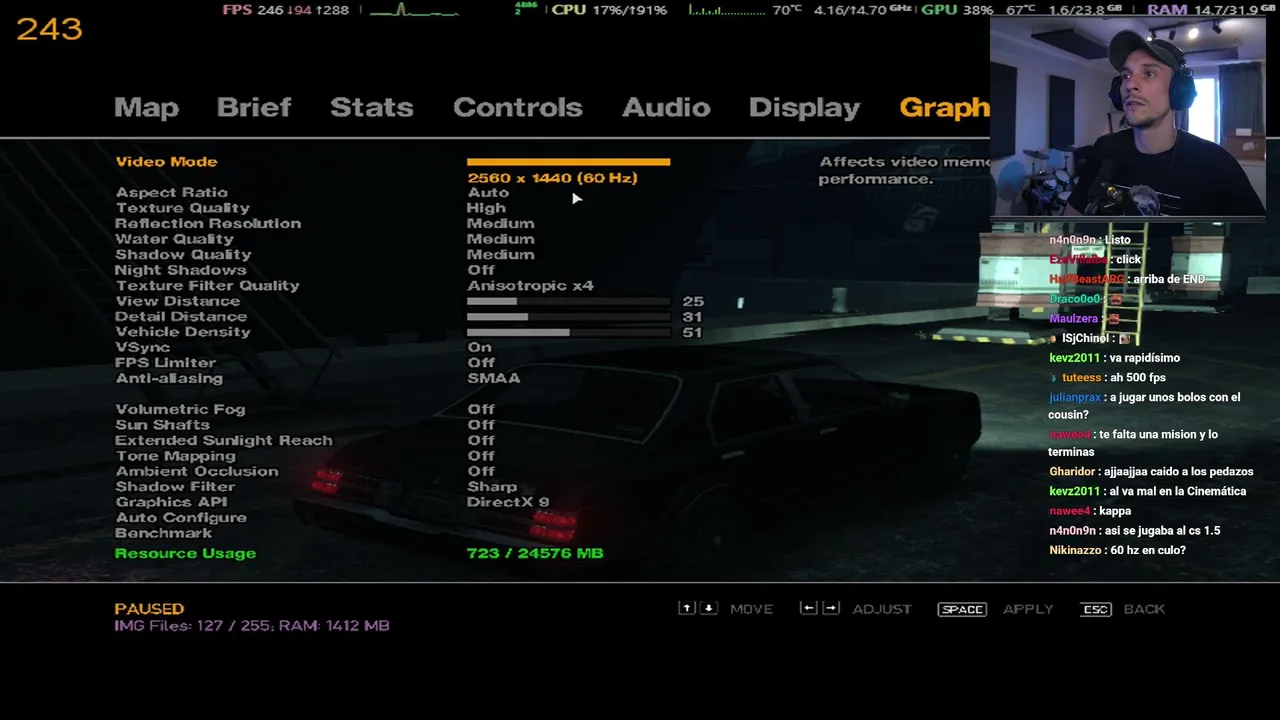Toggle Extended Sunlight Reach Off value
1280x720 pixels.
tap(481, 440)
